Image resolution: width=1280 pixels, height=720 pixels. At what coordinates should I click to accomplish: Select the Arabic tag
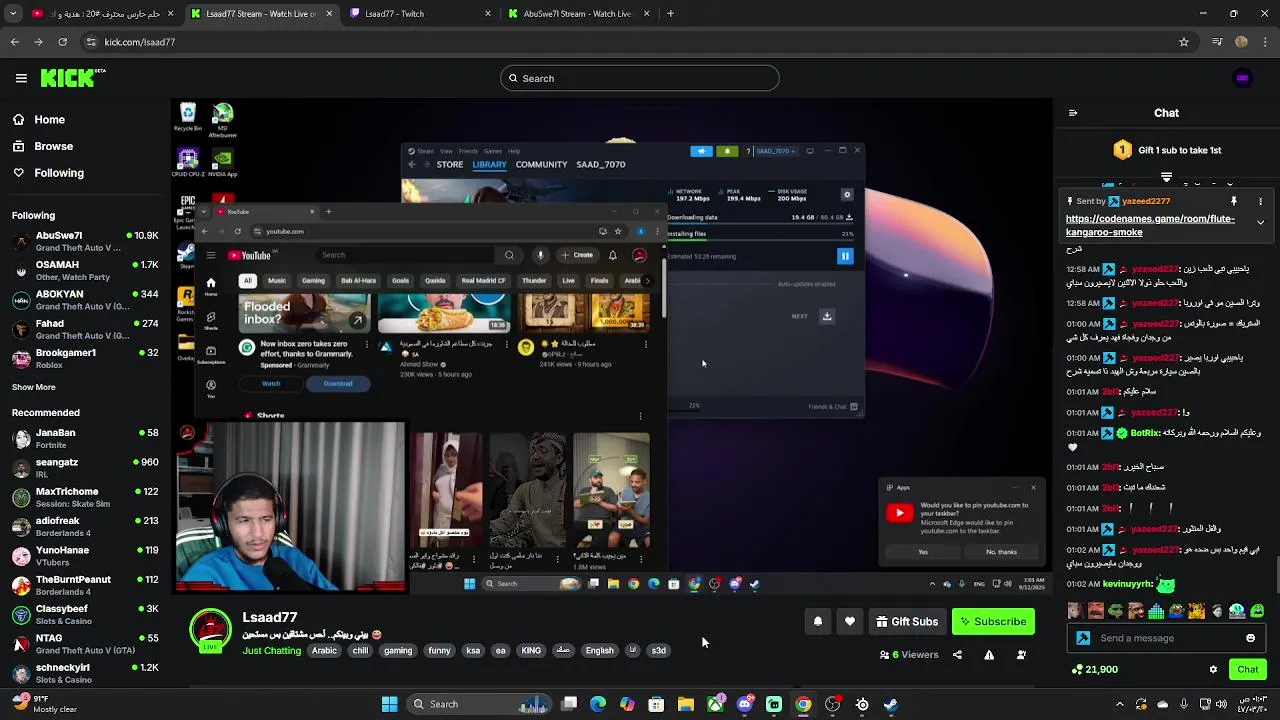(x=324, y=651)
